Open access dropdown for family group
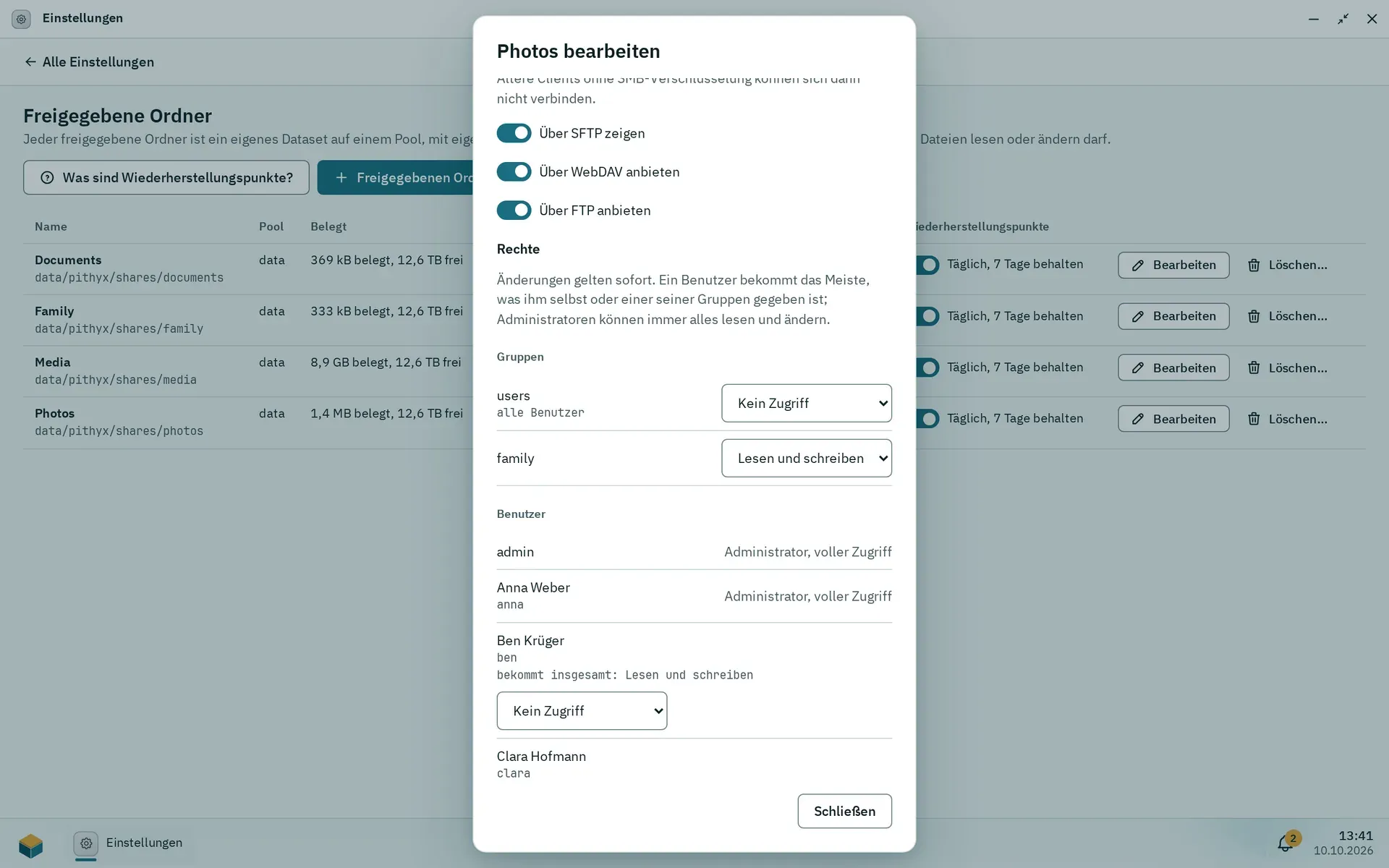The width and height of the screenshot is (1389, 868). [806, 458]
